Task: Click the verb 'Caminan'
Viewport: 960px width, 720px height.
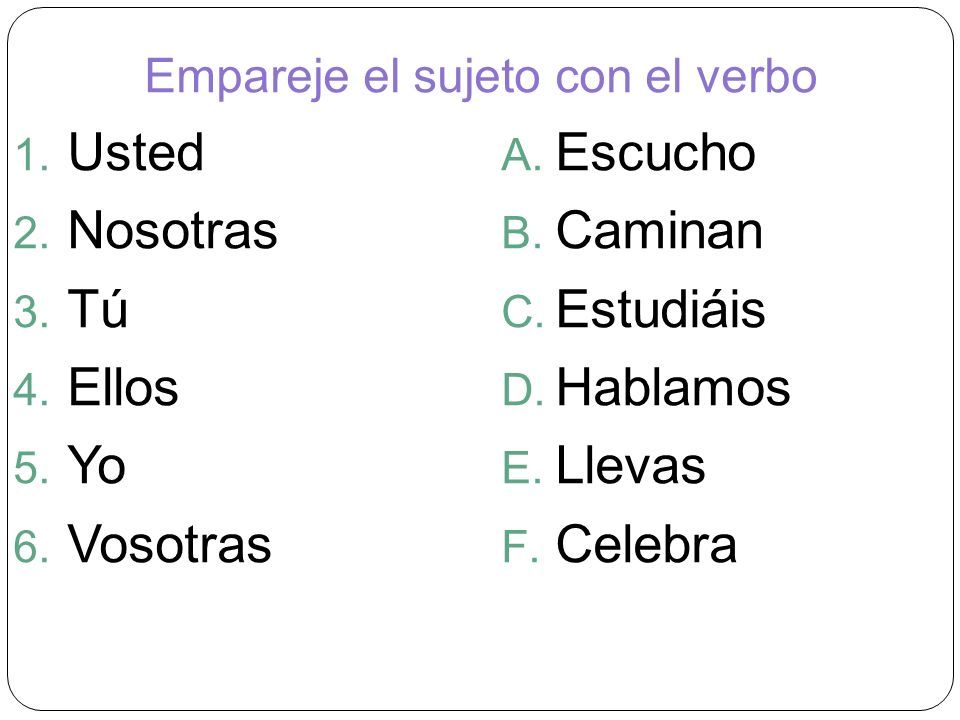Action: pos(659,230)
